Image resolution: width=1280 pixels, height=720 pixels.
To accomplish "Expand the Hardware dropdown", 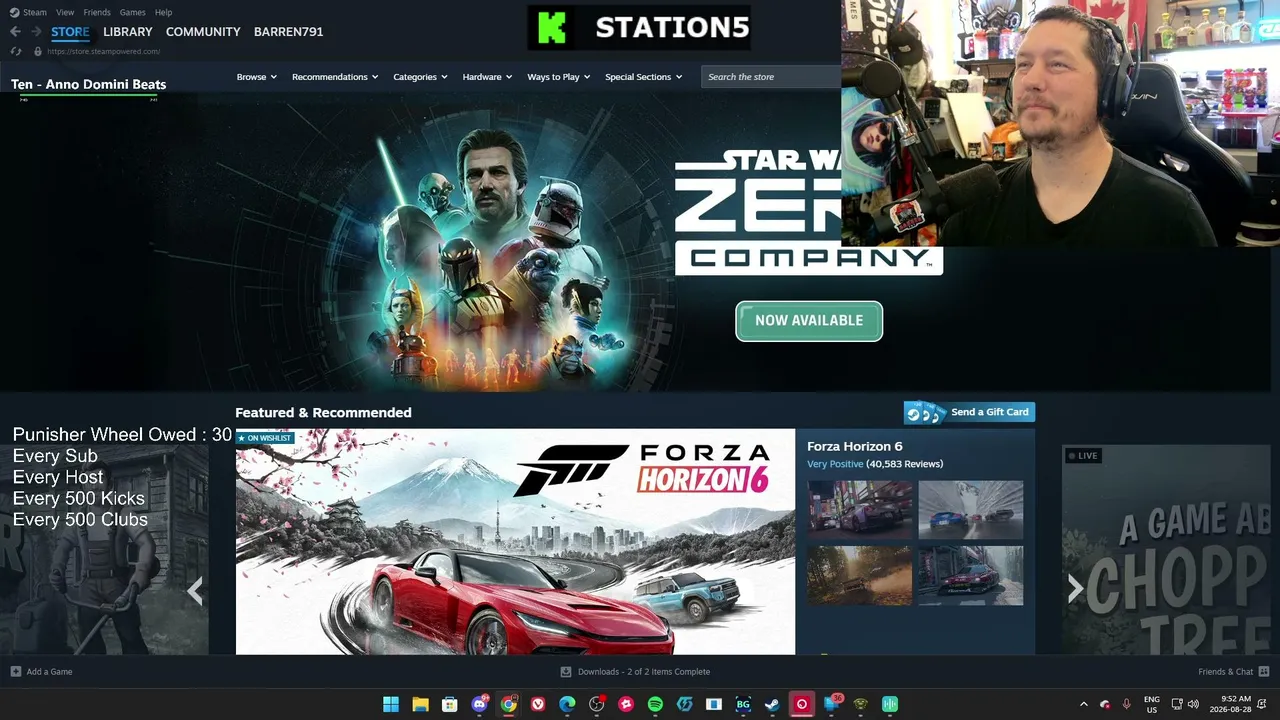I will click(x=487, y=77).
